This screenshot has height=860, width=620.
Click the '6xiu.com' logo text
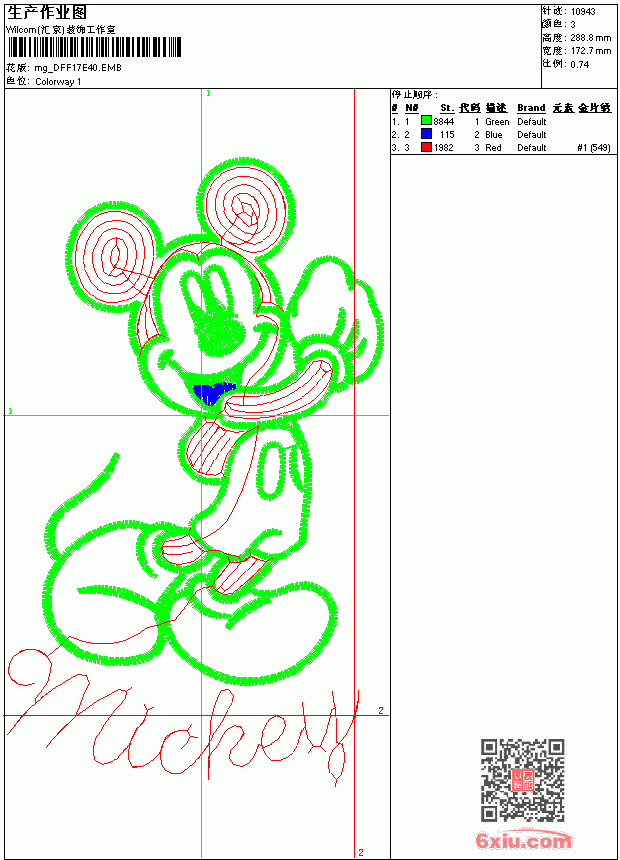point(523,840)
